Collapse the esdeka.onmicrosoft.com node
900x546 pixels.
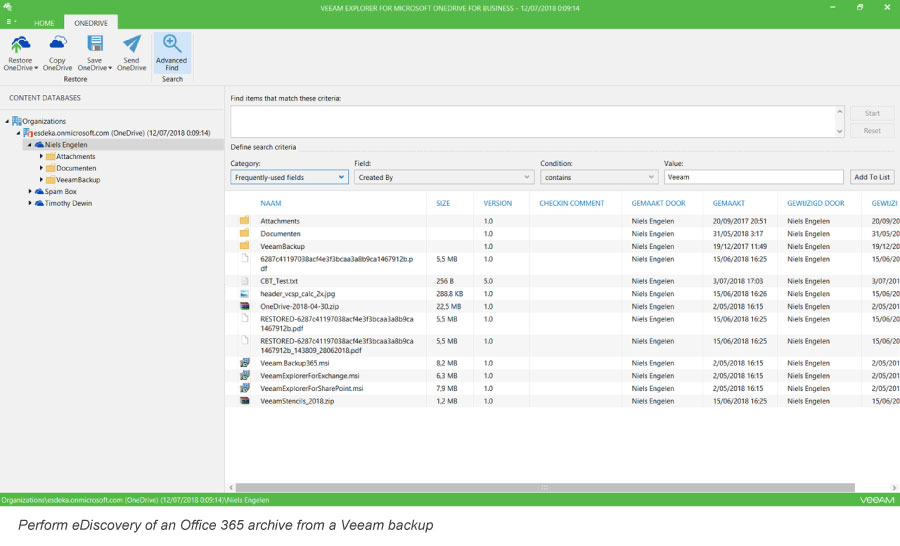18,133
